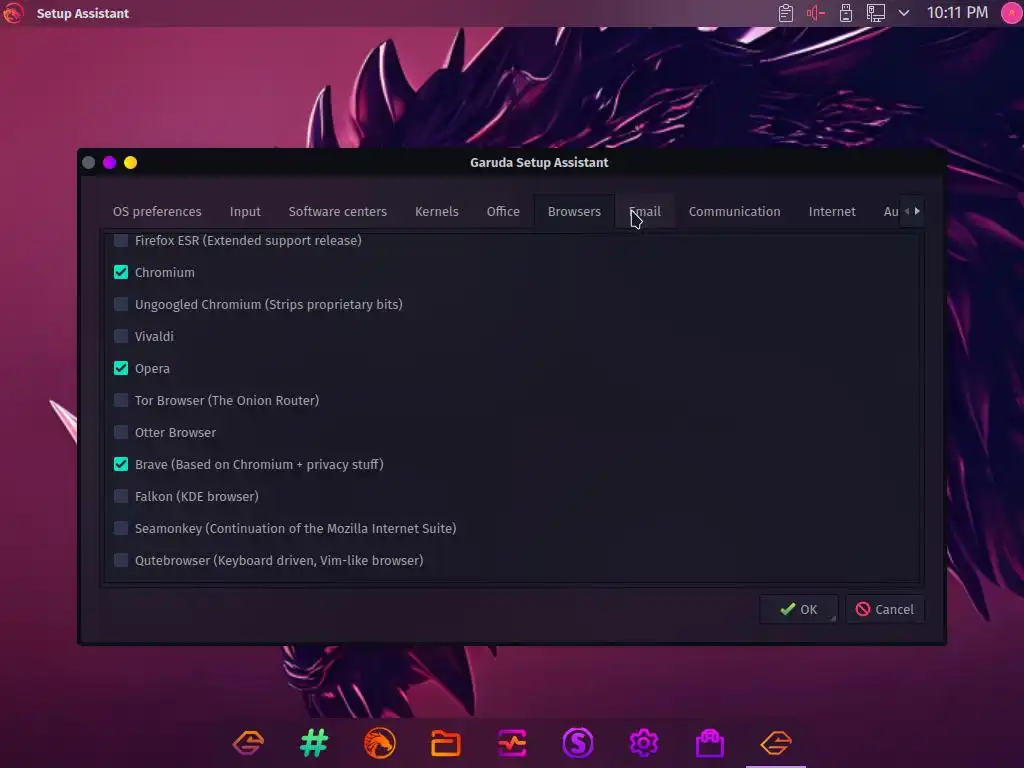Open the Software centers tab
Image resolution: width=1024 pixels, height=768 pixels.
[x=338, y=212]
